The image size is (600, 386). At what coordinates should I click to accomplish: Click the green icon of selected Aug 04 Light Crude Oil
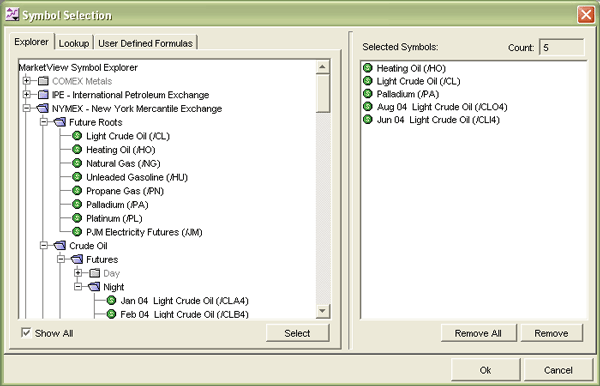[368, 106]
